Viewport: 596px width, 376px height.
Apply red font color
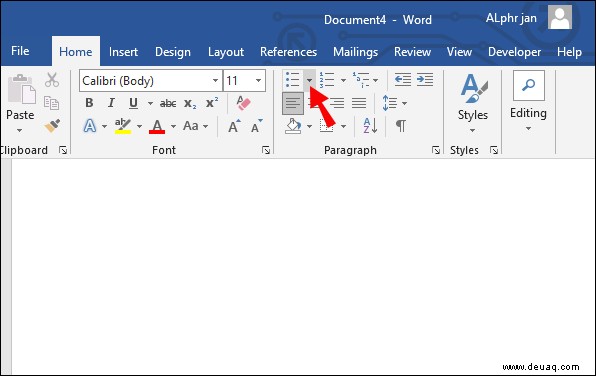point(157,126)
